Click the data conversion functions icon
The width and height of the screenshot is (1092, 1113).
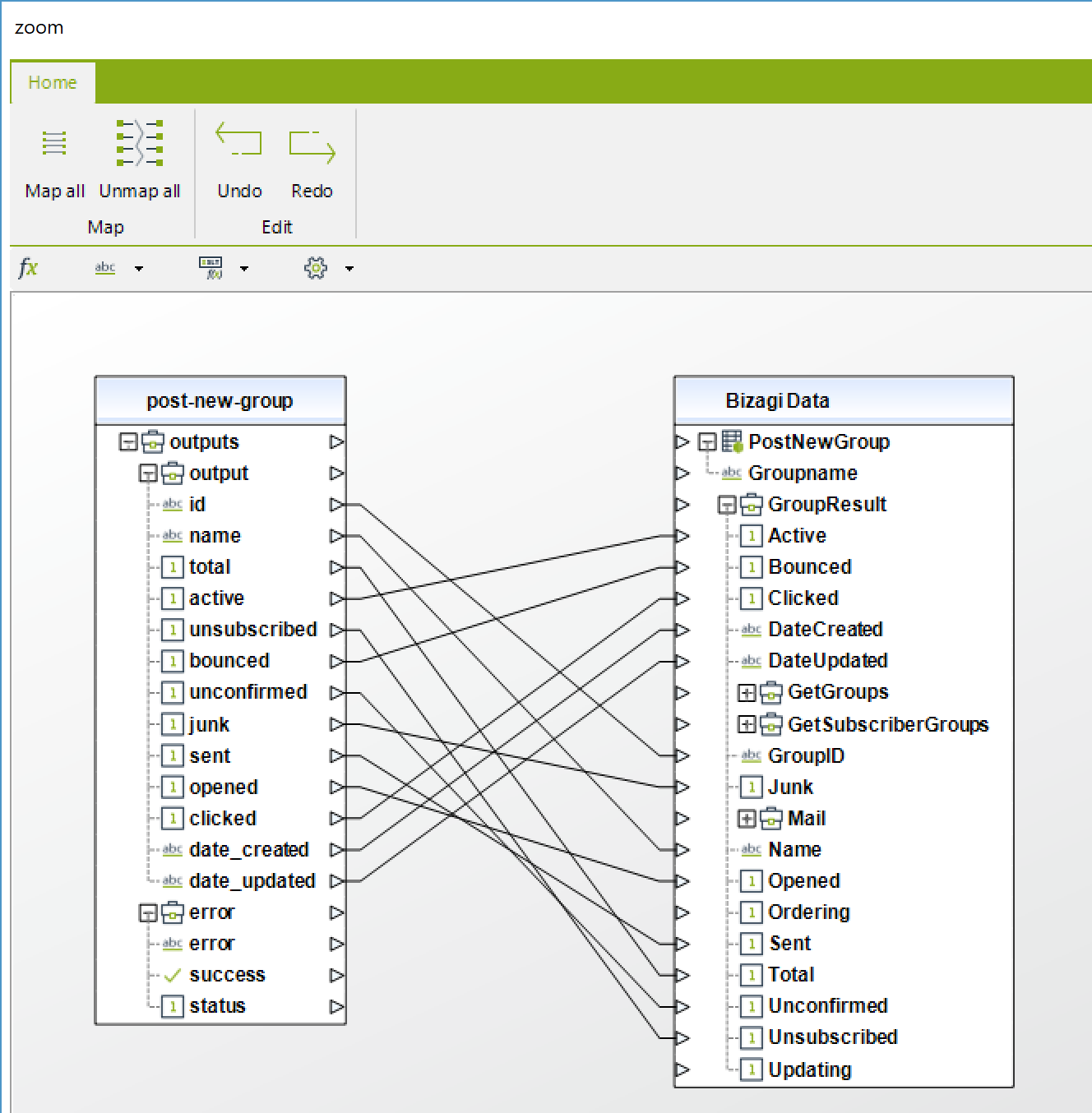coord(211,268)
